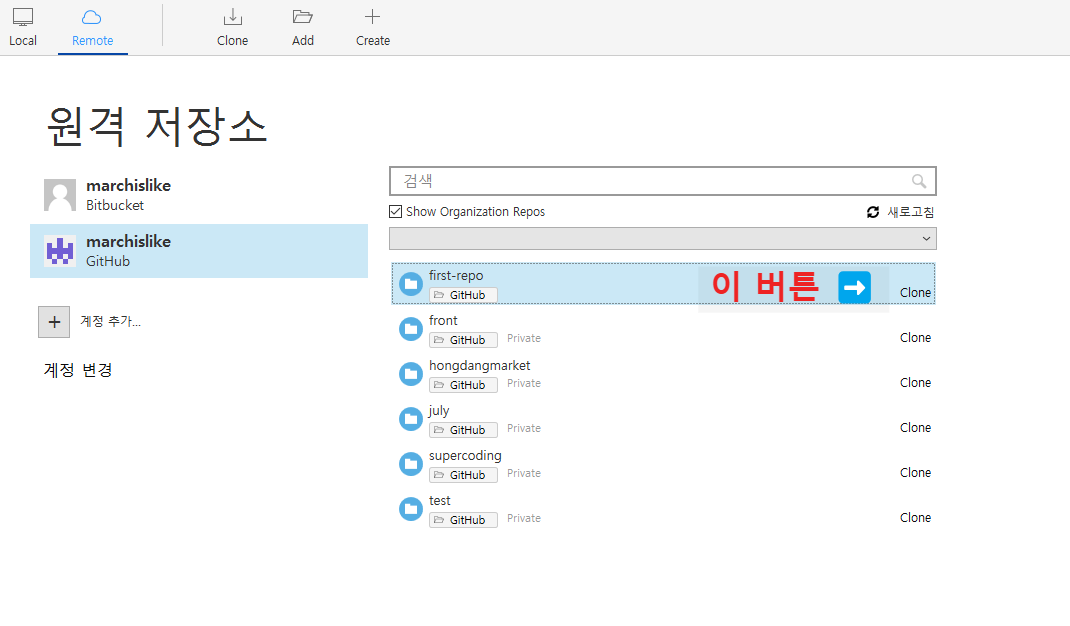
Task: Clone the test repository
Action: (915, 518)
